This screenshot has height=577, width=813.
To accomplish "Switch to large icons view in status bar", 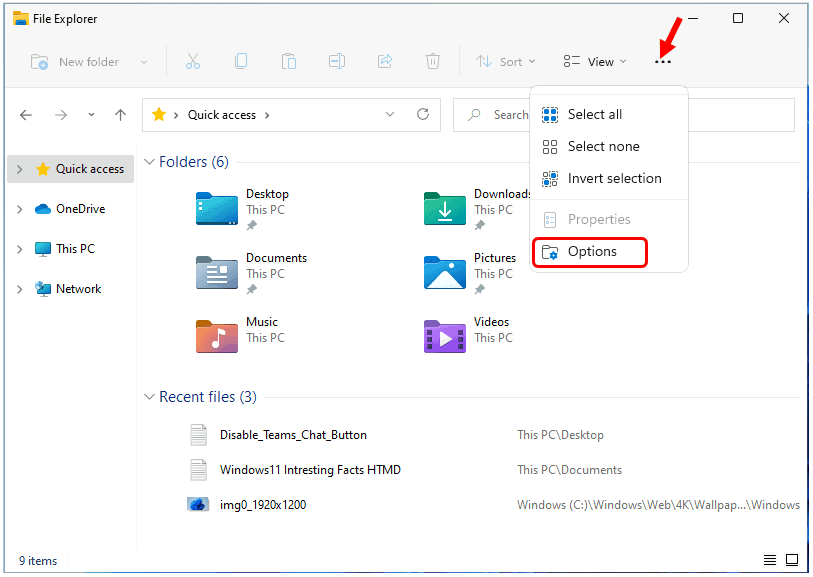I will (792, 560).
